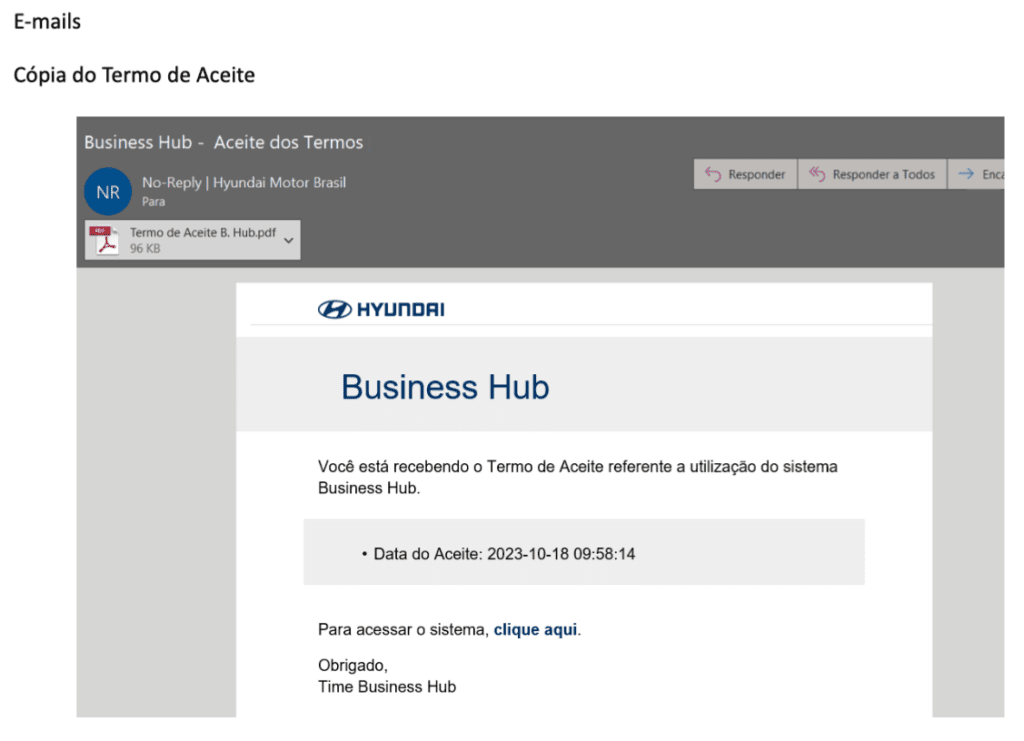
Task: Select sender name No-Reply | Hyundai Motor Brasil
Action: 244,183
